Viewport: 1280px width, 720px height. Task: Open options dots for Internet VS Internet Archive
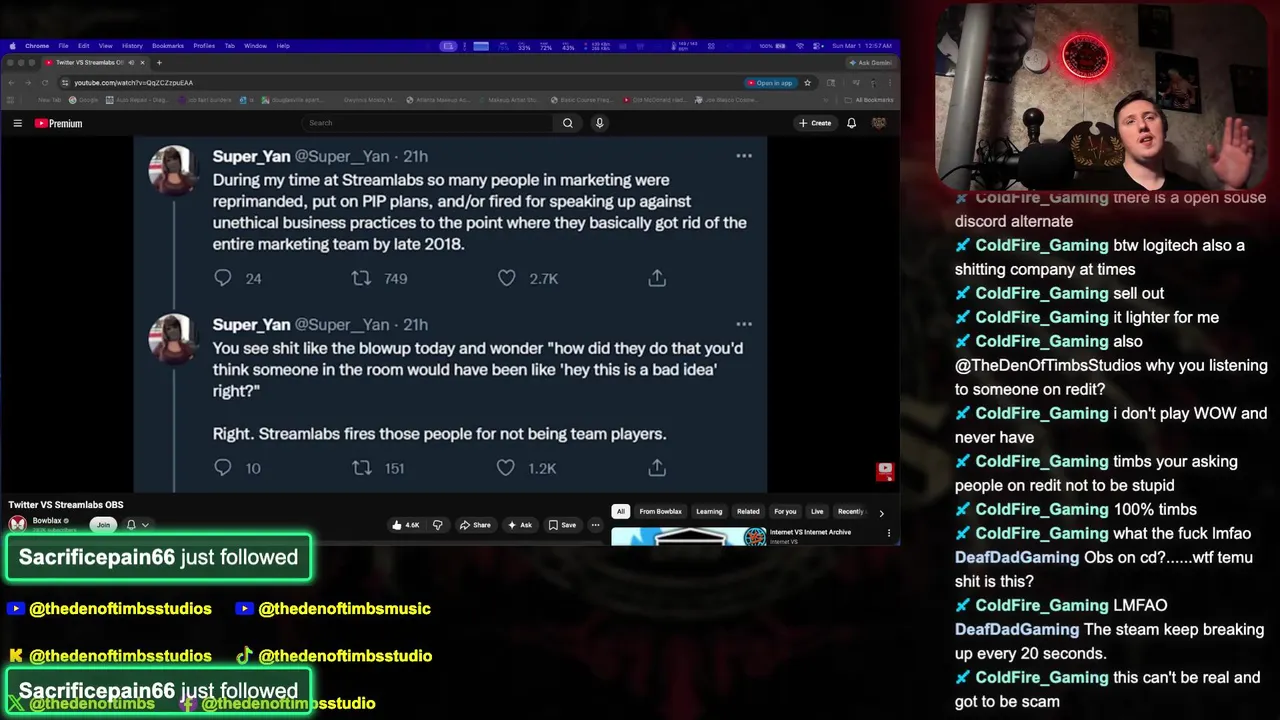tap(888, 533)
